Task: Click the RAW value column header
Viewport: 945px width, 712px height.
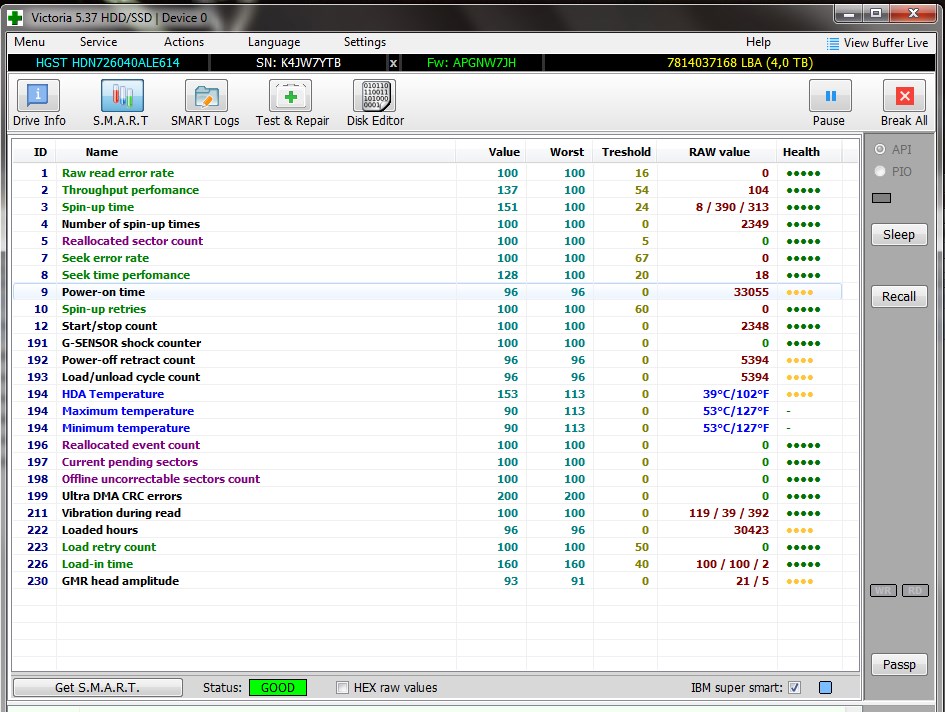Action: (719, 152)
